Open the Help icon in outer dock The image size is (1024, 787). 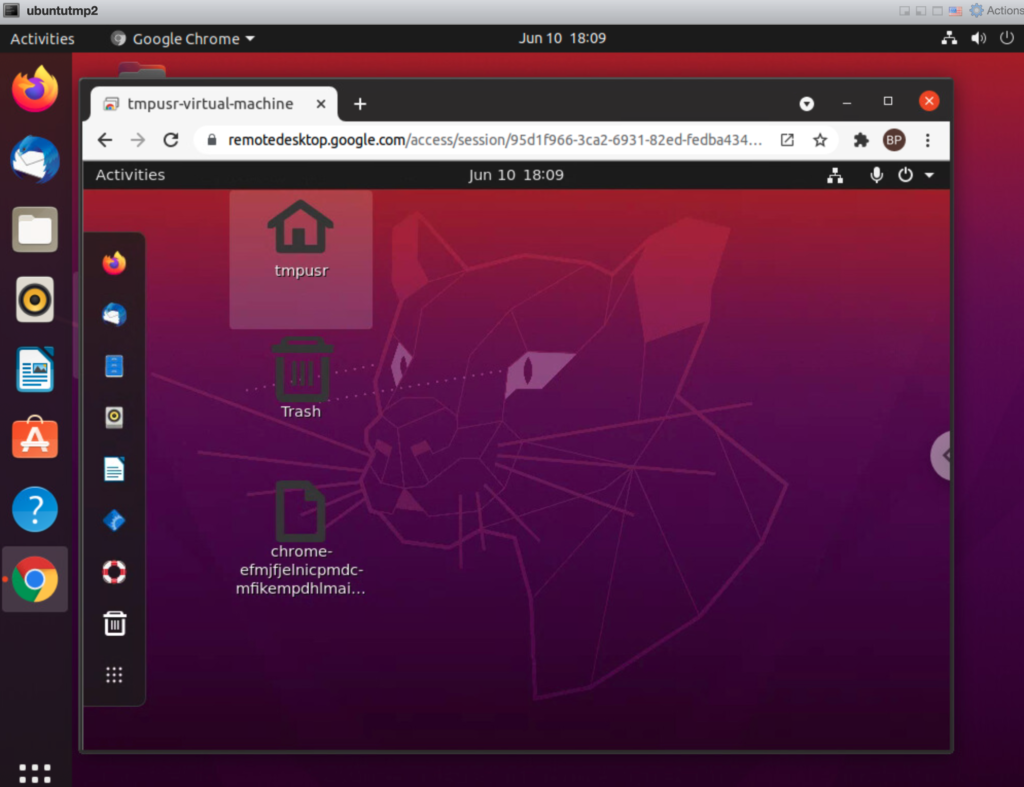point(35,509)
